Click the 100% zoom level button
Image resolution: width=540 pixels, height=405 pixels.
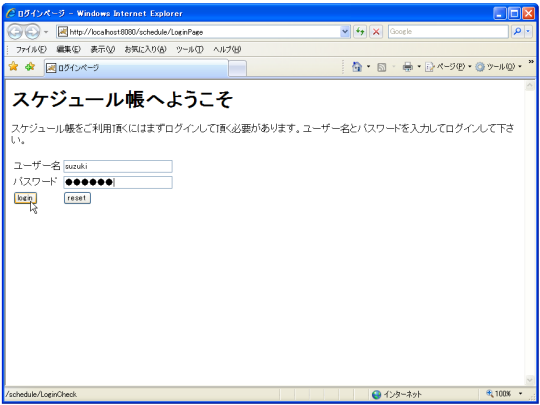pyautogui.click(x=498, y=394)
